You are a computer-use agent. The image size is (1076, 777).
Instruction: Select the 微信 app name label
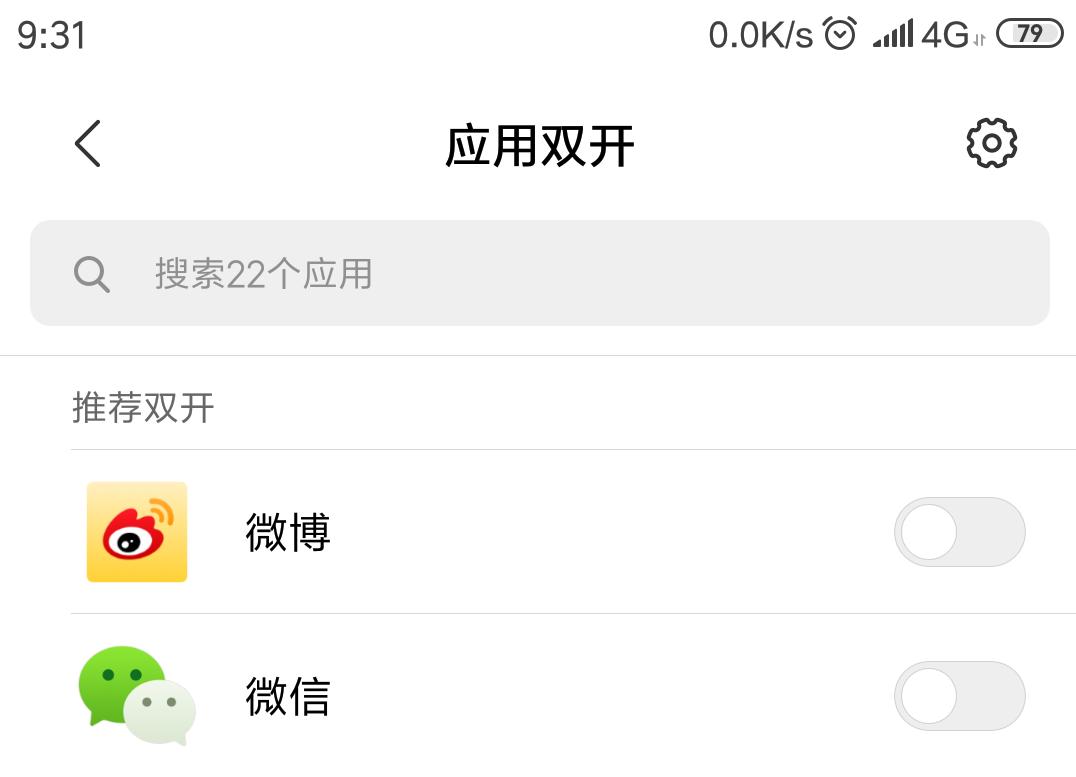288,696
